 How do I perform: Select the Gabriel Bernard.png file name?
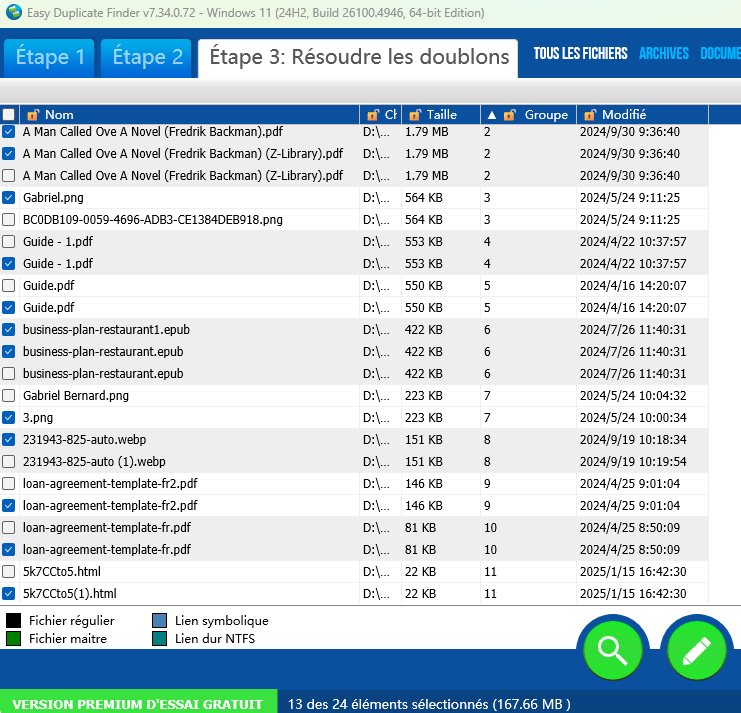[x=76, y=395]
